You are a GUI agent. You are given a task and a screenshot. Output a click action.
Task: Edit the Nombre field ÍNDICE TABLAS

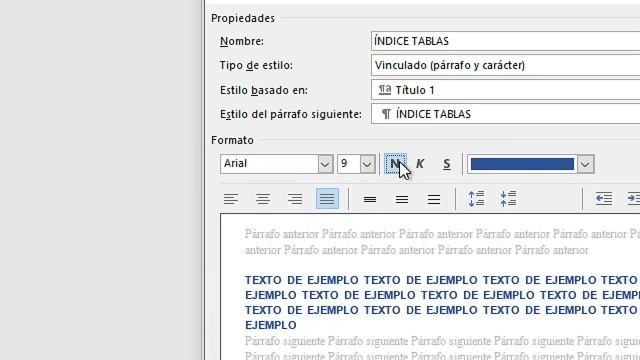coord(505,41)
